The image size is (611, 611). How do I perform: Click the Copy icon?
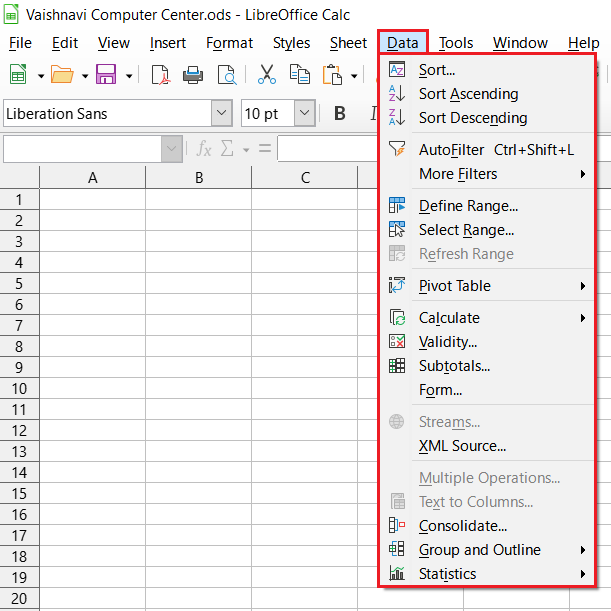click(x=299, y=74)
